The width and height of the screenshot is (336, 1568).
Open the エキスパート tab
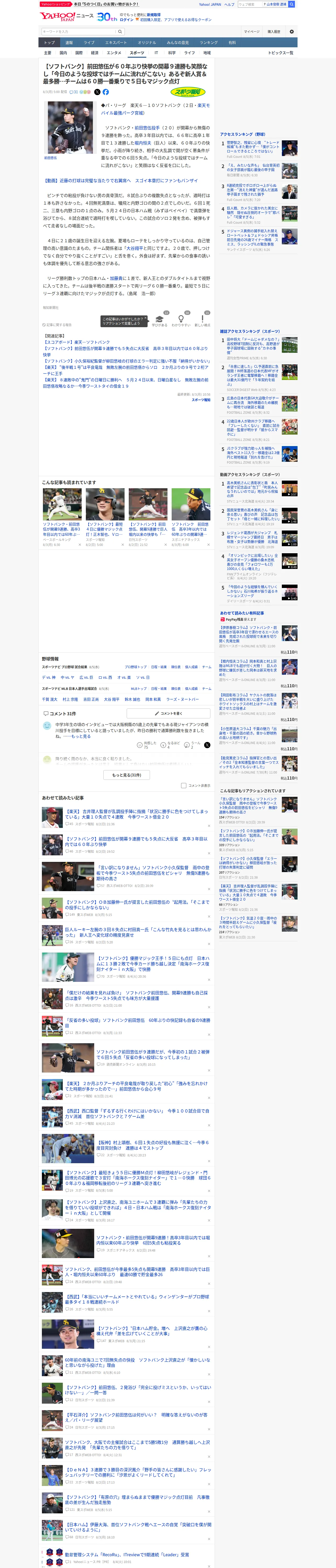pos(116,43)
